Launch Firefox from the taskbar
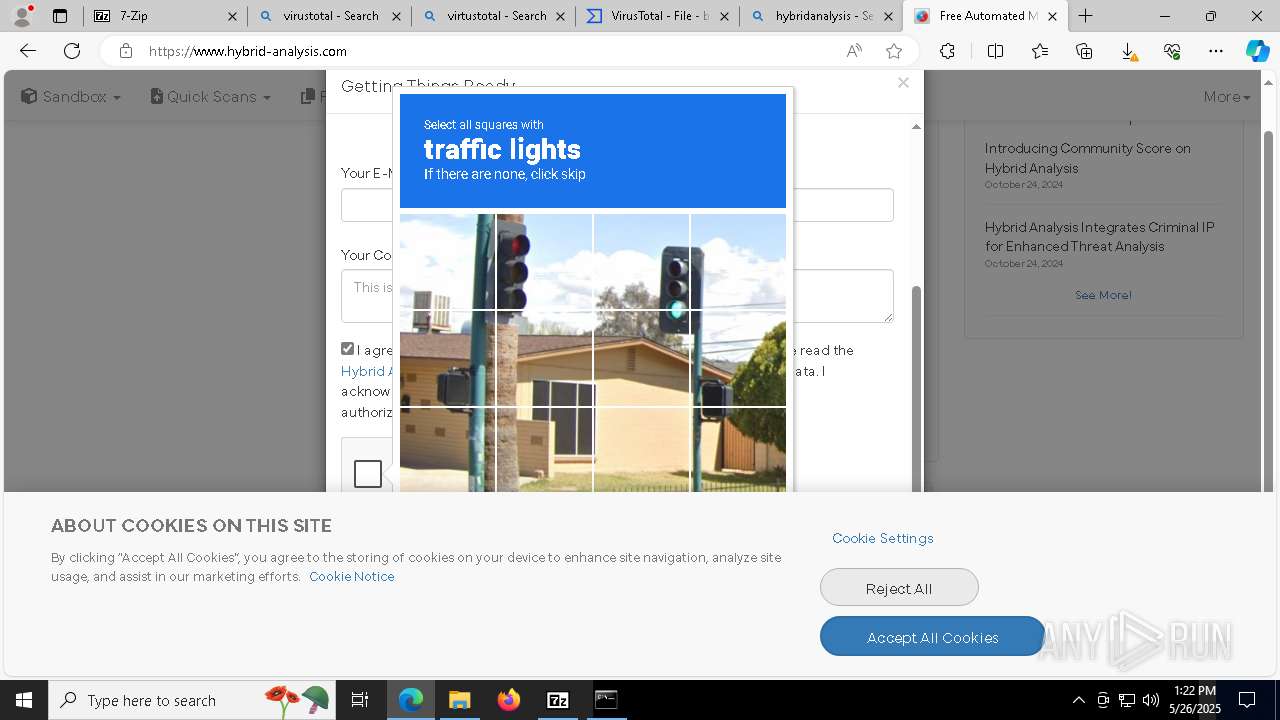 pyautogui.click(x=509, y=700)
